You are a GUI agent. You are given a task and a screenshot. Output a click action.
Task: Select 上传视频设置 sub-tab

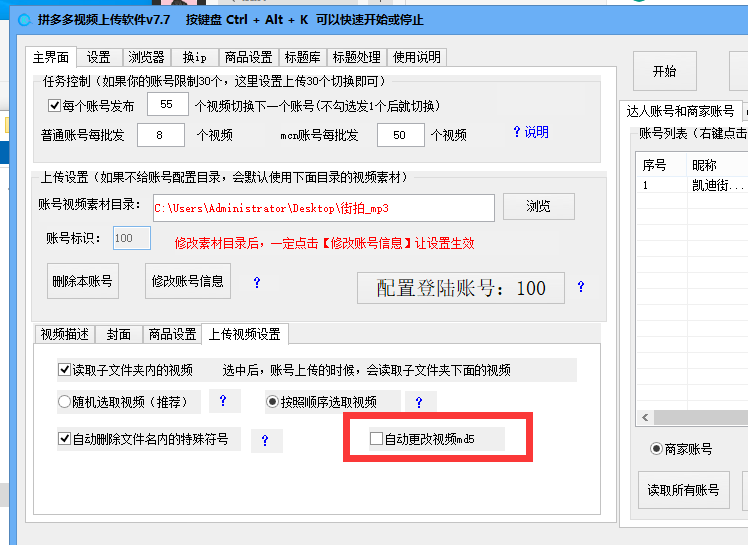(x=245, y=334)
